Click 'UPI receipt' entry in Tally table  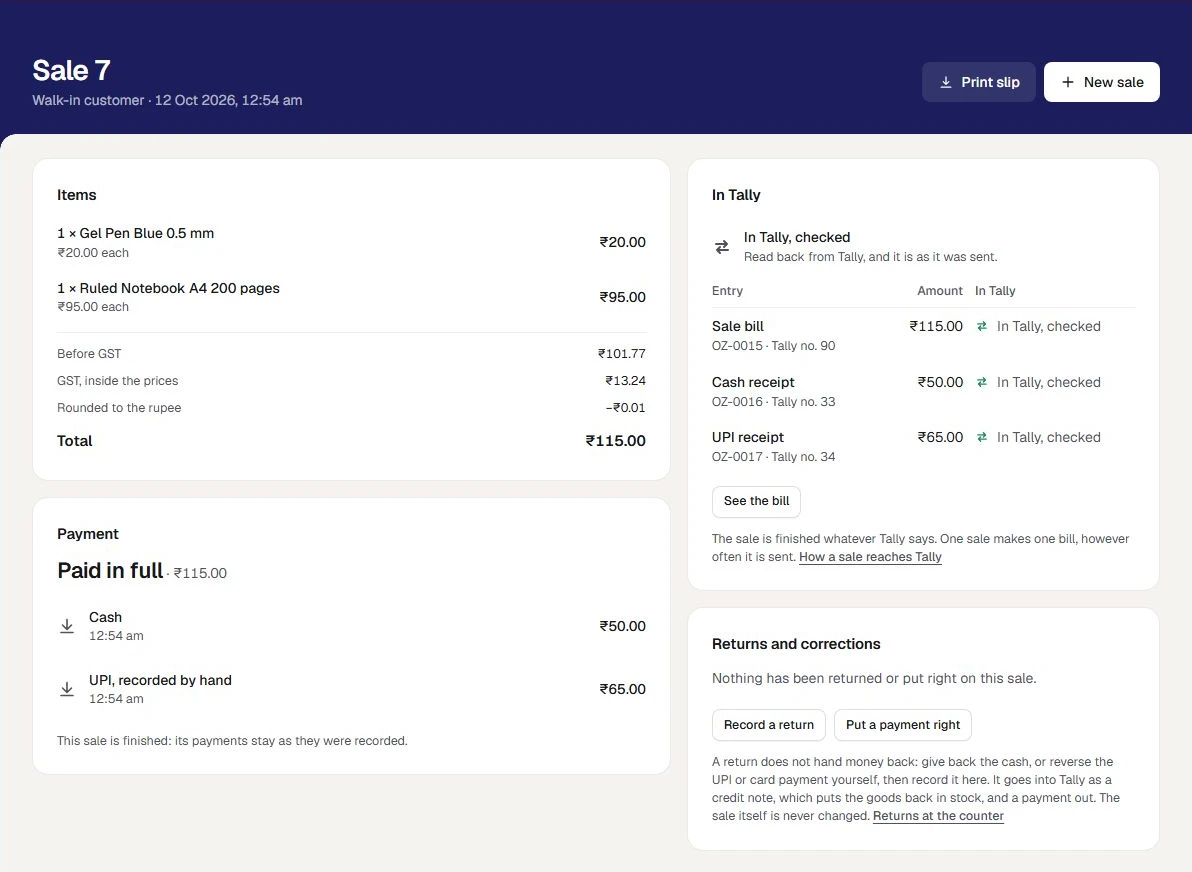click(747, 437)
